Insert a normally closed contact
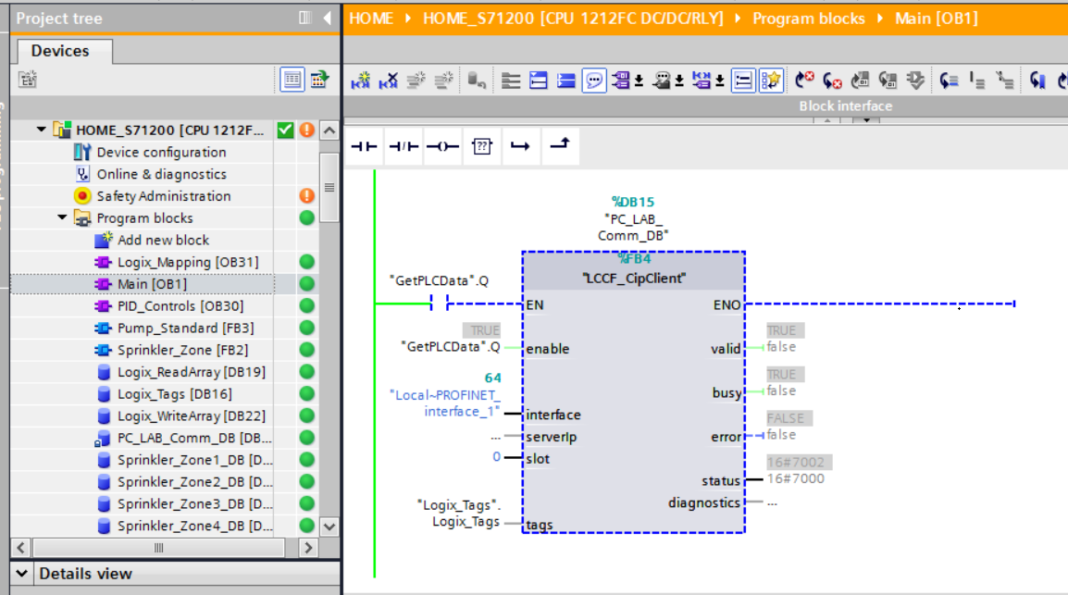This screenshot has height=595, width=1068. coord(403,146)
